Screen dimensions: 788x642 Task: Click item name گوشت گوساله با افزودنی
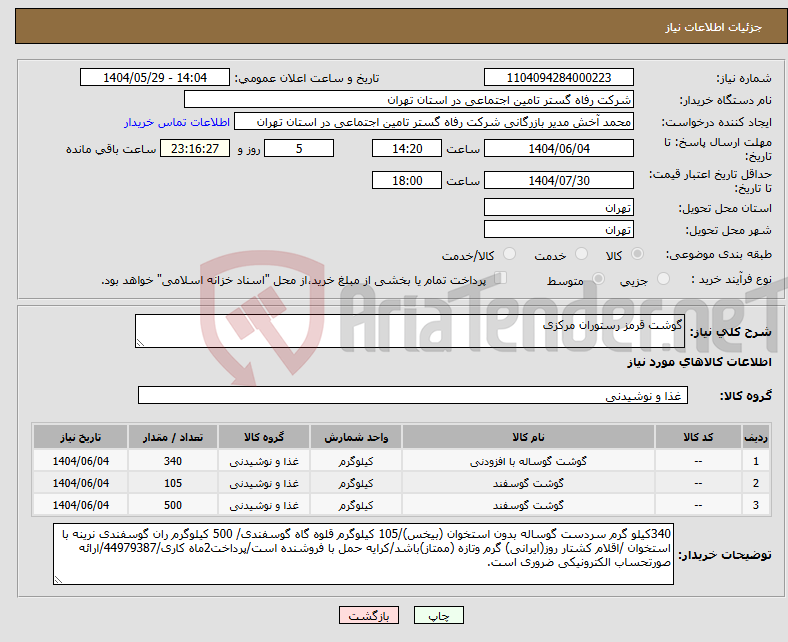(528, 461)
